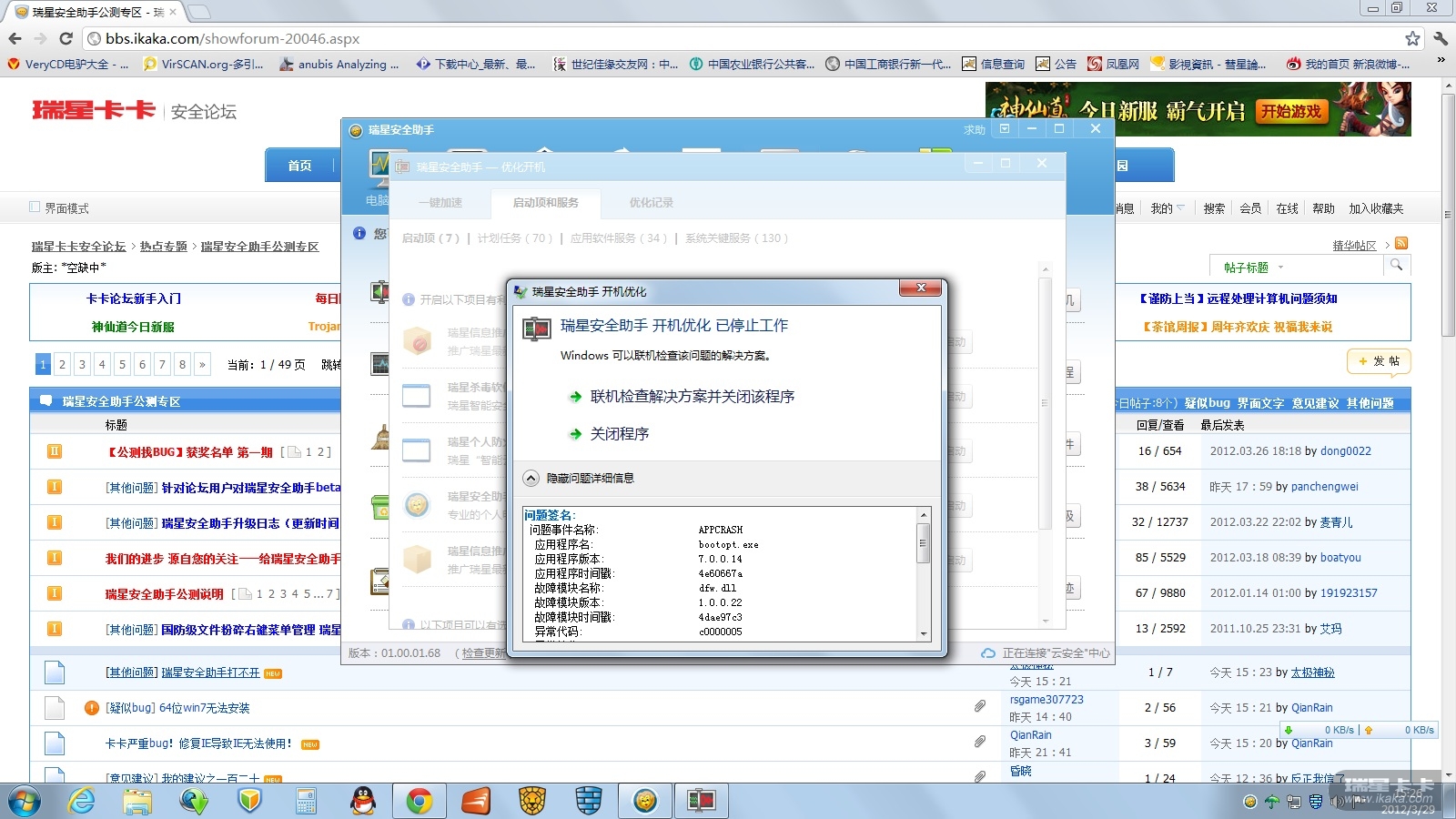Viewport: 1456px width, 819px height.
Task: Click the blue shield tray icon
Action: tap(1316, 802)
